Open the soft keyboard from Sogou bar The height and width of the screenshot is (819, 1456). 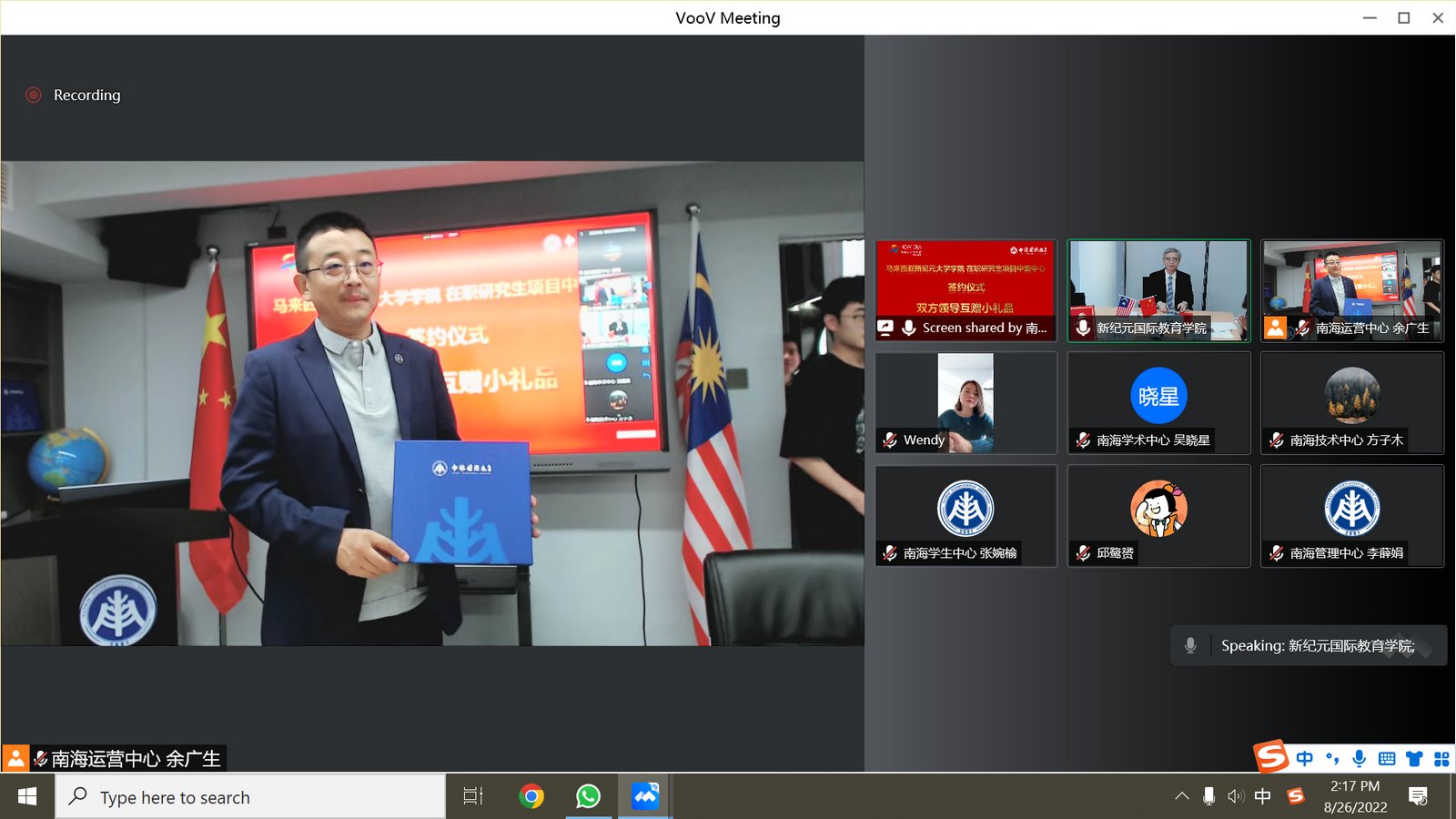[1387, 758]
